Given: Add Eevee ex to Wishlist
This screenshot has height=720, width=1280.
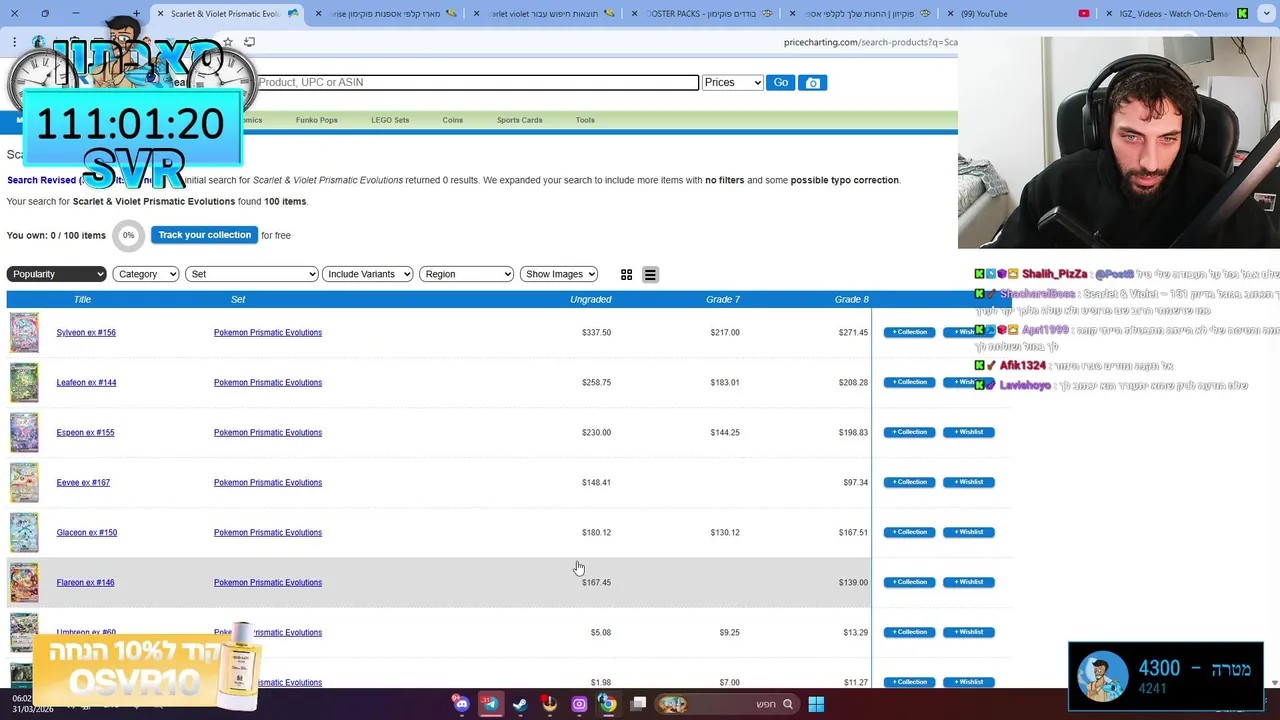Looking at the screenshot, I should 968,482.
